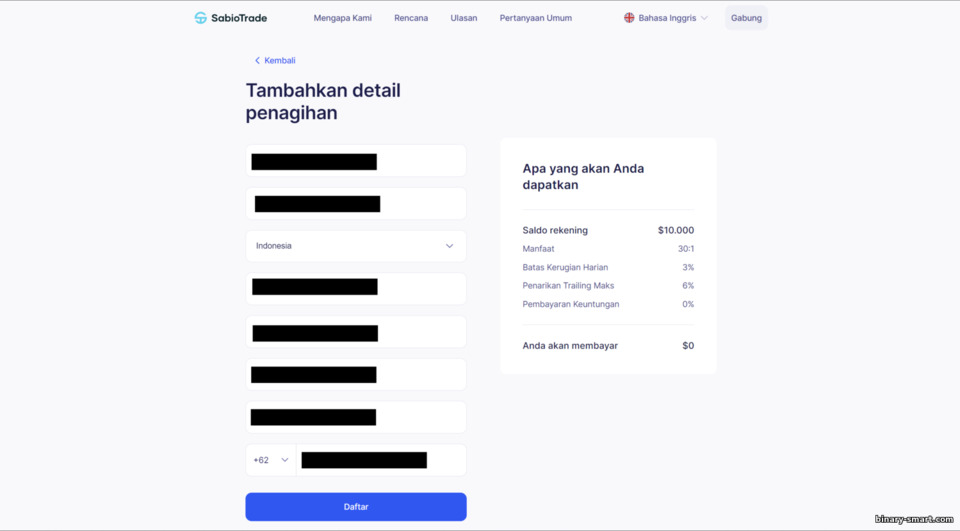Open the Bahasa Inggris language dropdown
Image resolution: width=960 pixels, height=531 pixels.
click(666, 18)
